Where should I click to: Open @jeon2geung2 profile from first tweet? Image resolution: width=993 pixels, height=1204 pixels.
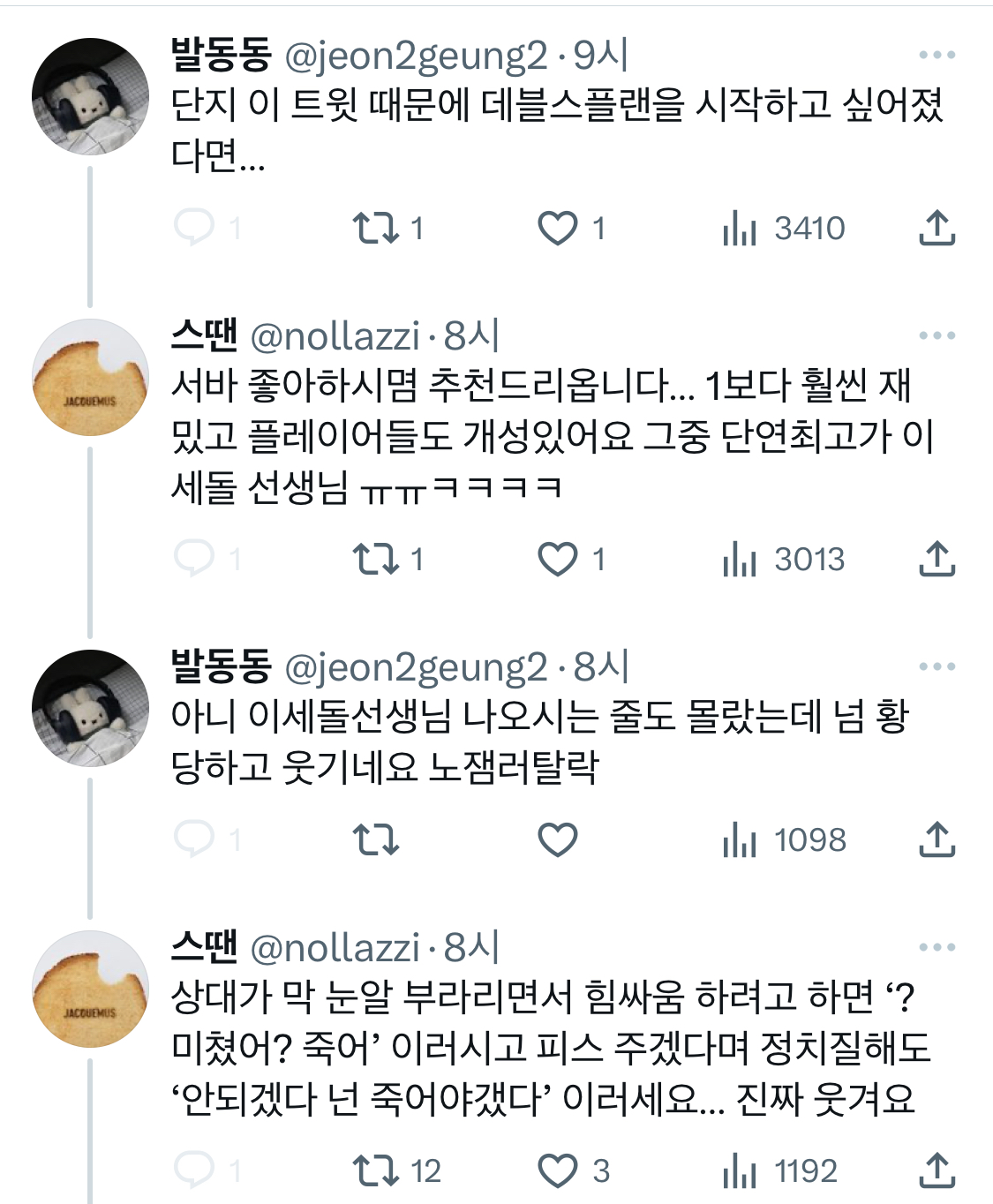click(416, 56)
